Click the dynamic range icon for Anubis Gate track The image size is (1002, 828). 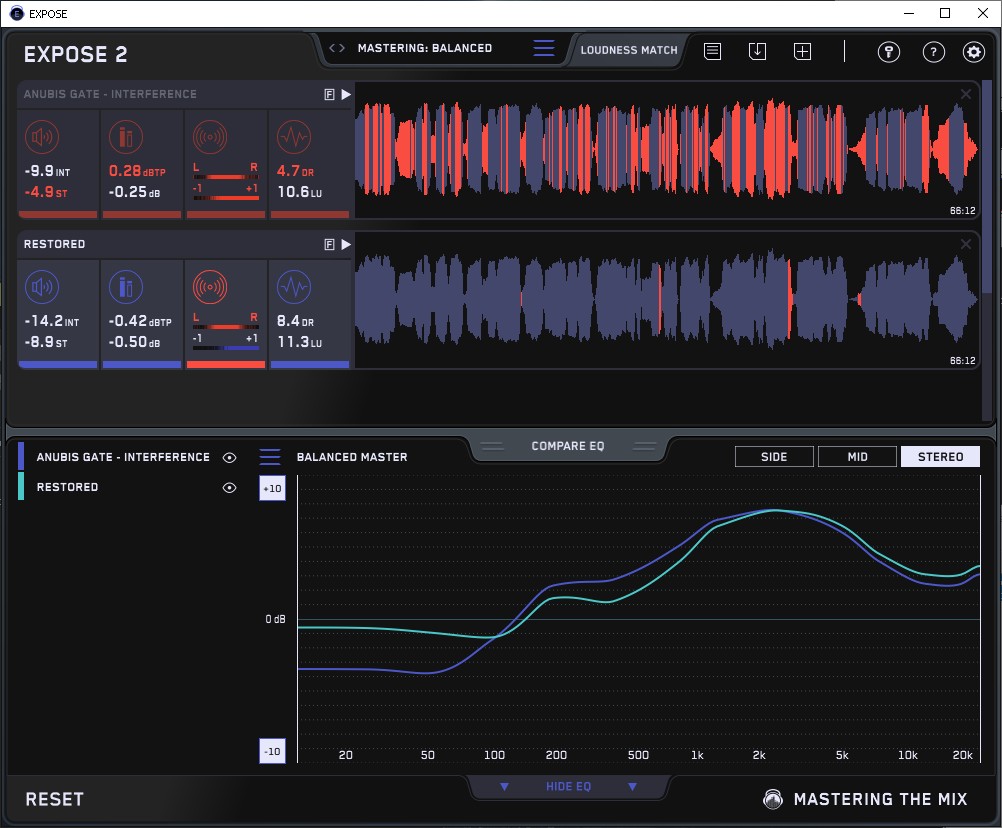pyautogui.click(x=292, y=137)
